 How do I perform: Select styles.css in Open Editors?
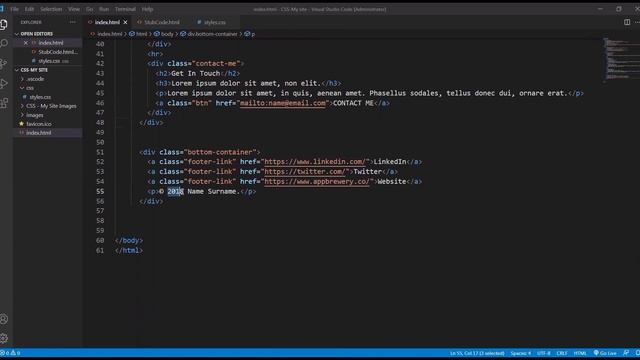tap(48, 61)
